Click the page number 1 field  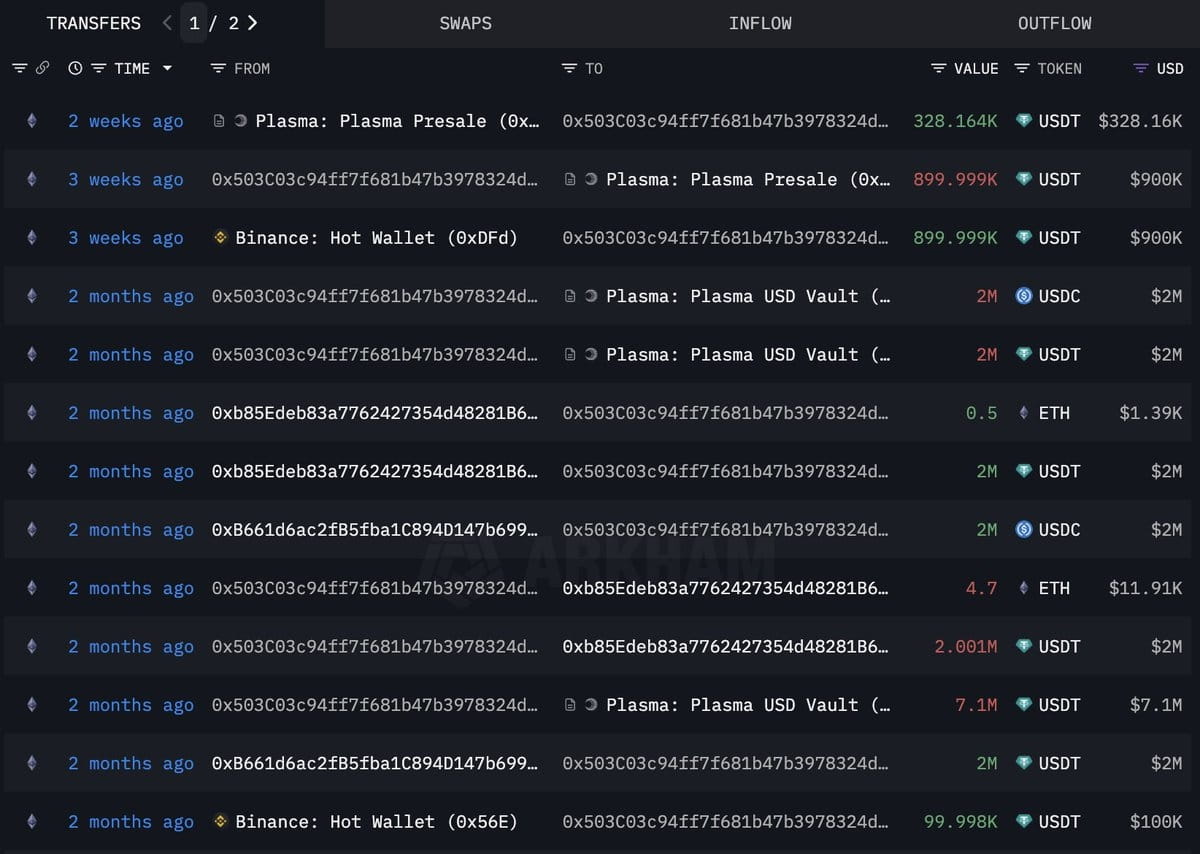[x=194, y=23]
